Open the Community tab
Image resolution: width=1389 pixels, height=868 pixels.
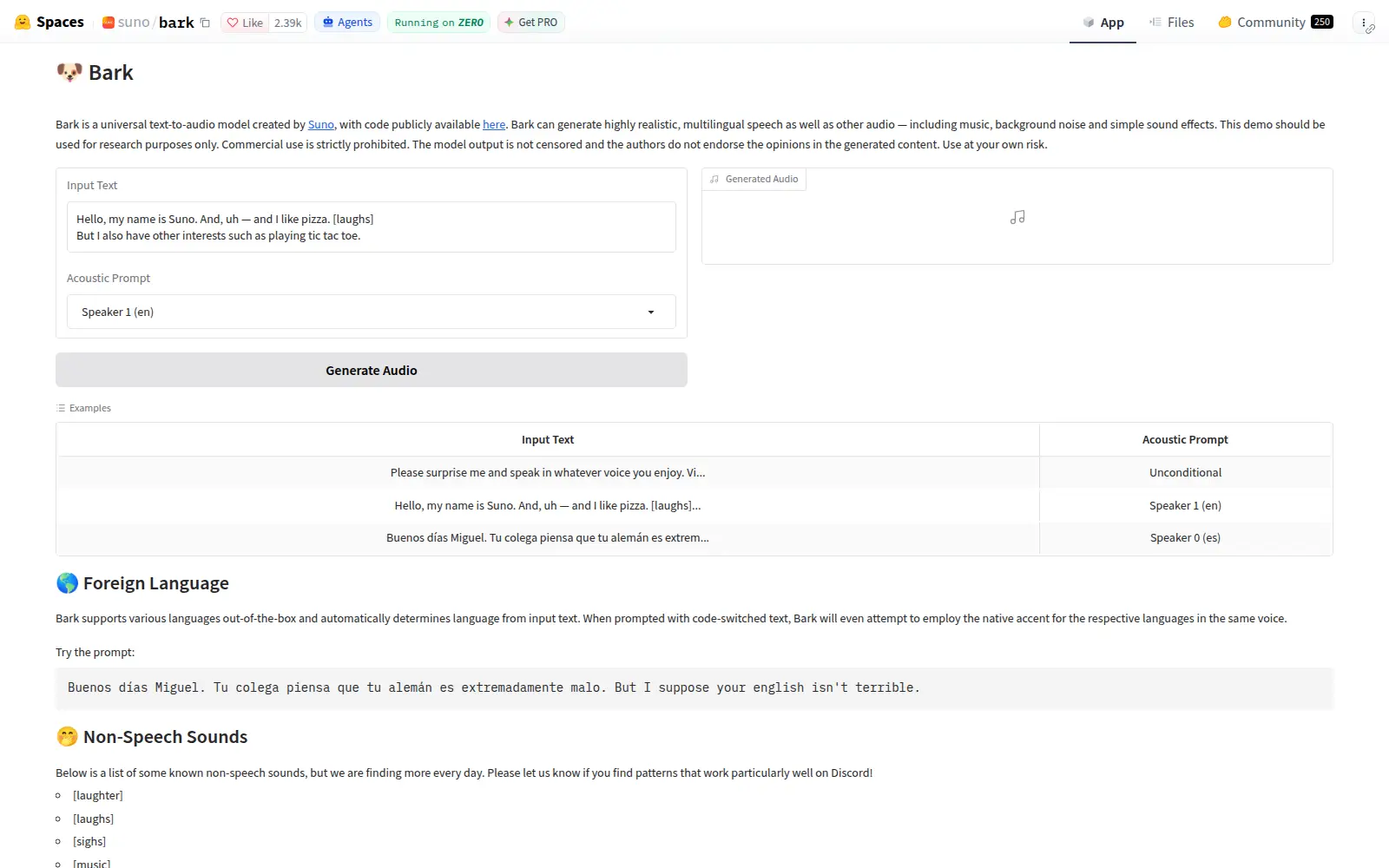tap(1274, 23)
